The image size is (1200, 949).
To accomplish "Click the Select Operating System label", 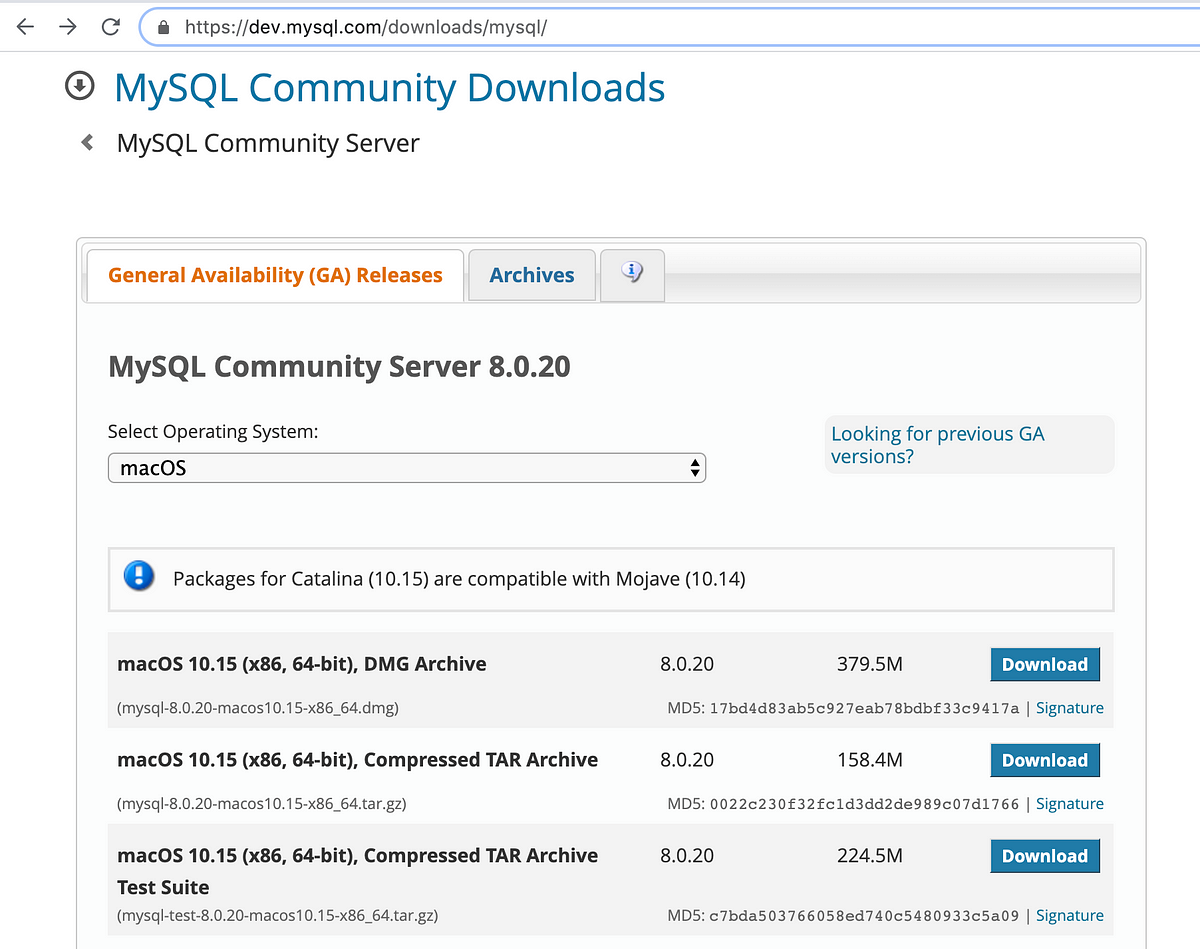I will (213, 432).
